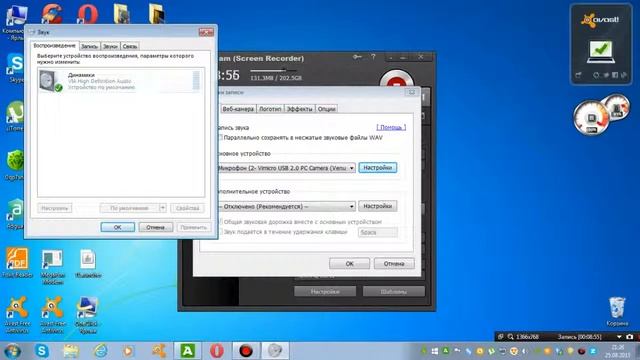Switch to Opera in the taskbar
Screen dimensions: 640x360
click(x=217, y=351)
